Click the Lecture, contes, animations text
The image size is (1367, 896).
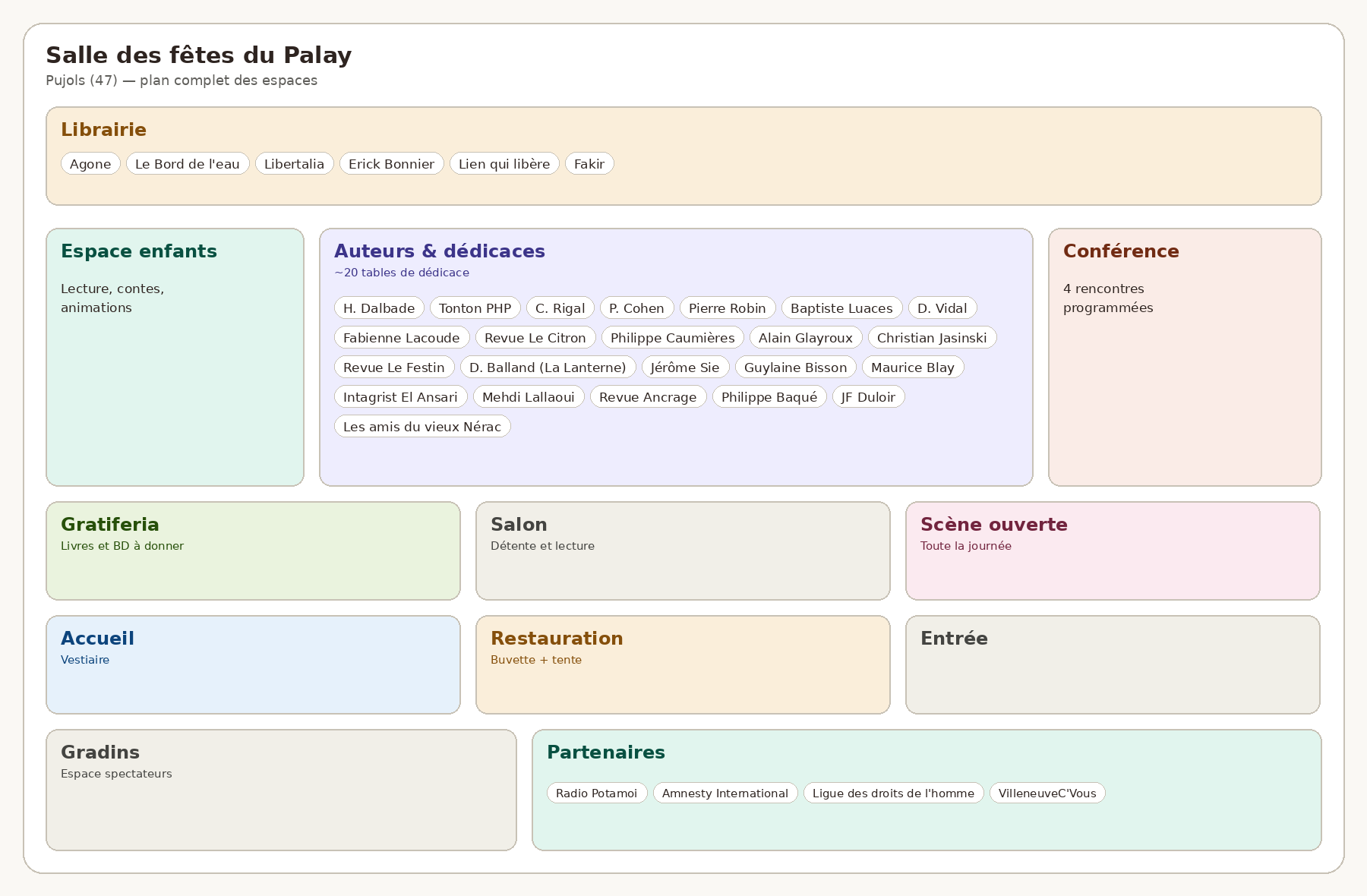112,298
